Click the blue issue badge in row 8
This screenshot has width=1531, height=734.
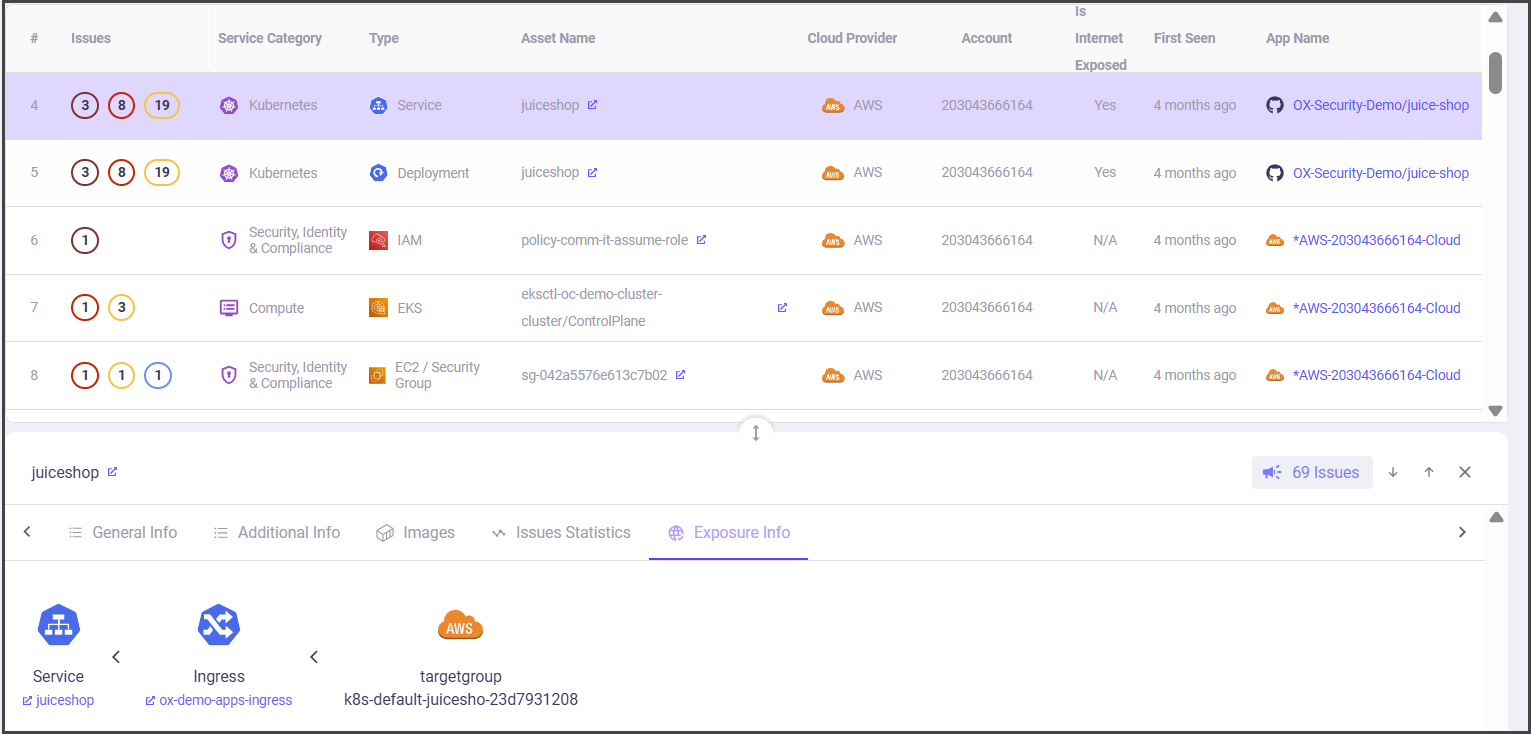(158, 376)
